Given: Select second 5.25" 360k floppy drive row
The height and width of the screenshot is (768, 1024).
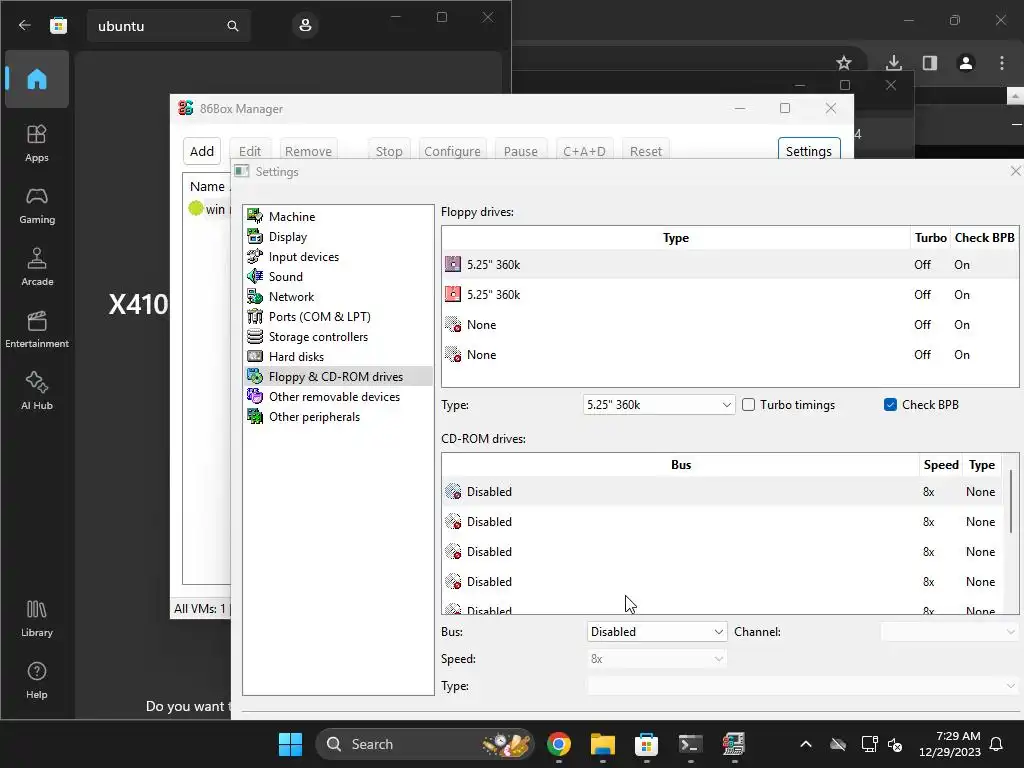Looking at the screenshot, I should 729,295.
